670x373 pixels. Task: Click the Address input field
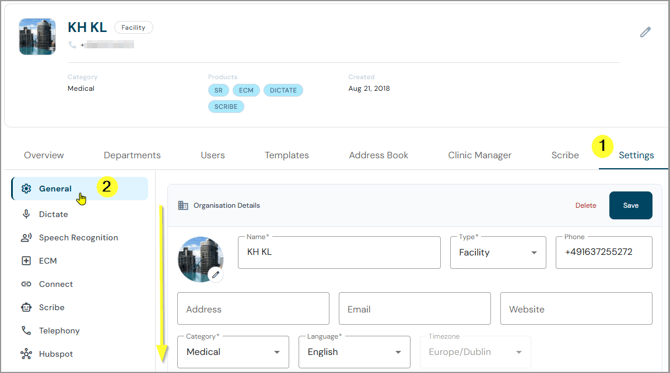[253, 308]
